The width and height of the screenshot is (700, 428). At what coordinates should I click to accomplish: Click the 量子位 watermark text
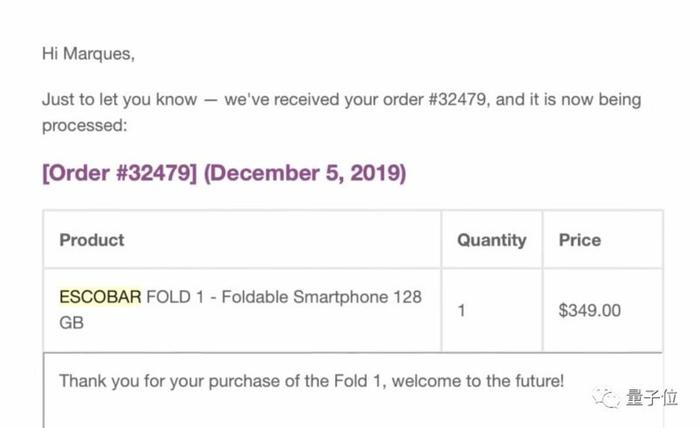[652, 397]
